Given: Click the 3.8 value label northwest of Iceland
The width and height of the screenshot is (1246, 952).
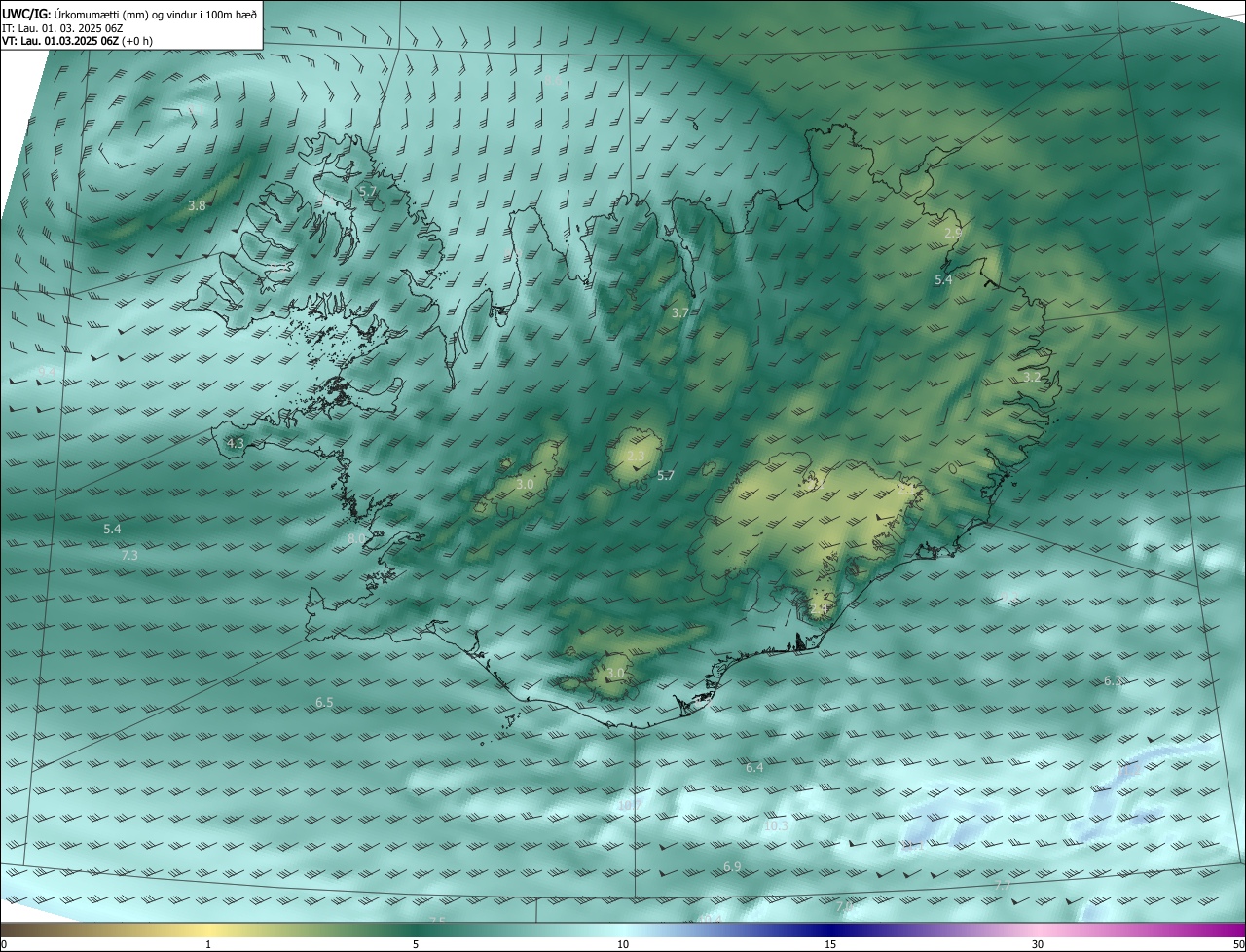Looking at the screenshot, I should point(197,206).
